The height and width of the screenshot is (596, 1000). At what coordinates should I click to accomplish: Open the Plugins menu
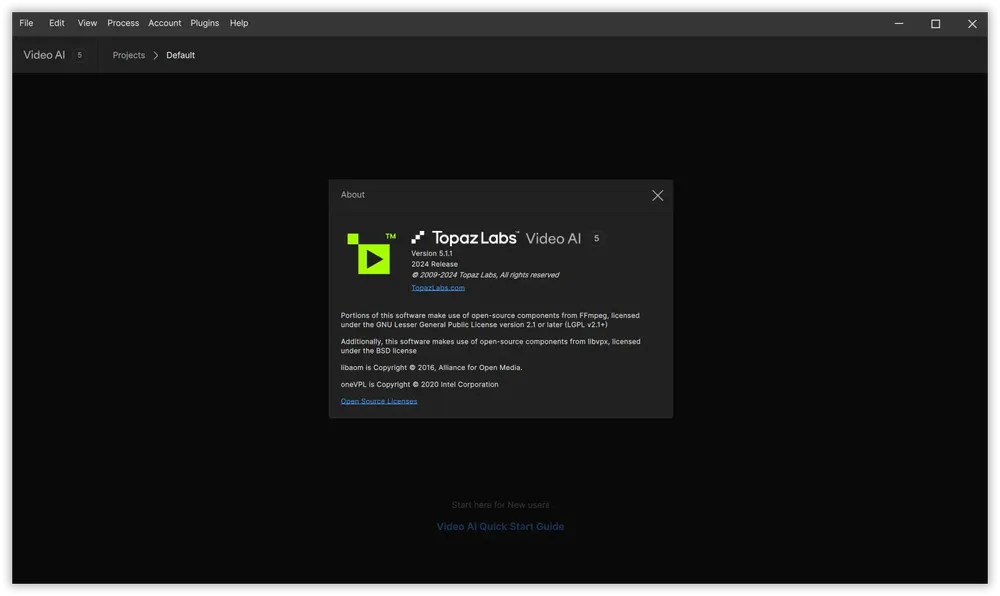(x=205, y=23)
